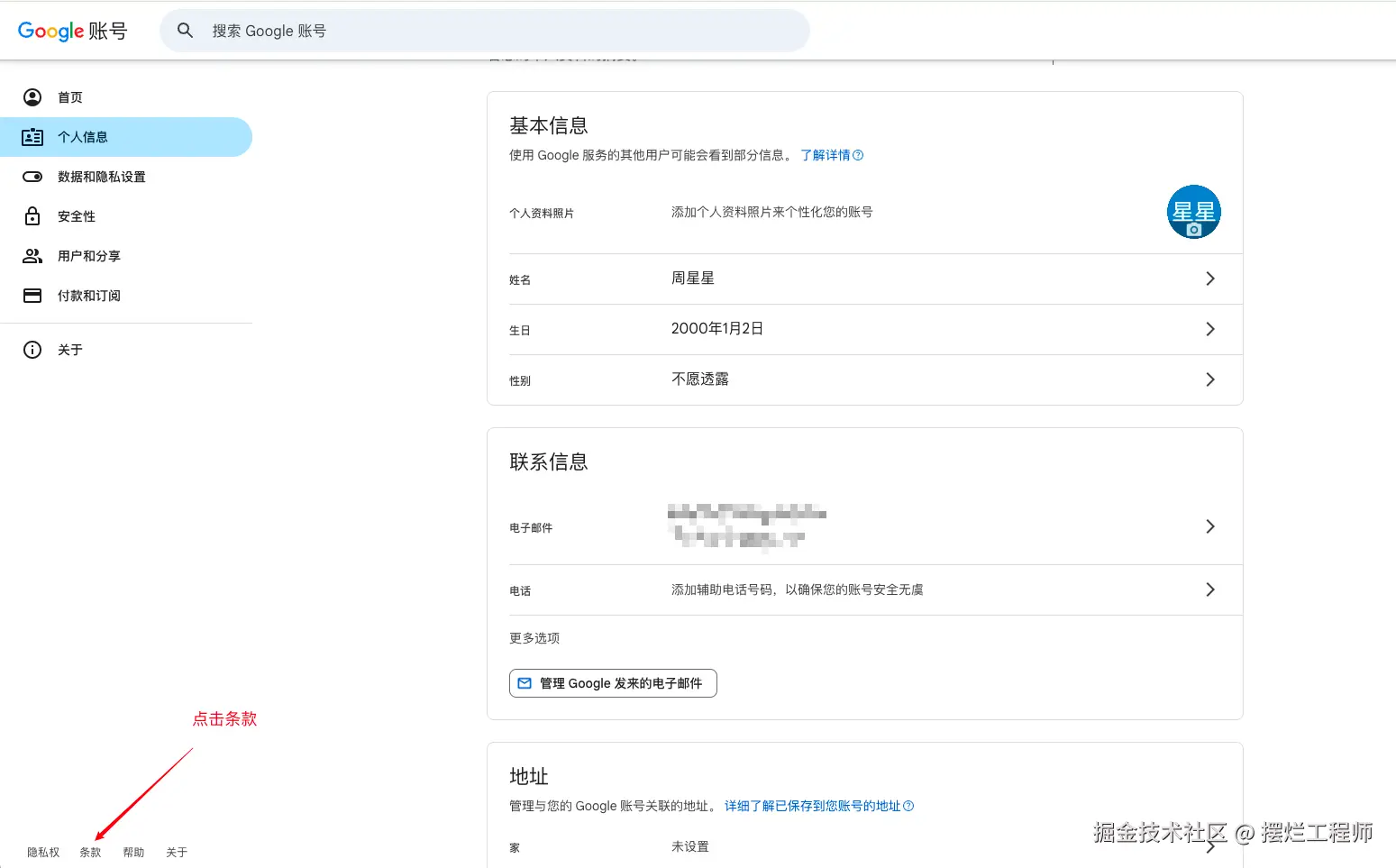This screenshot has height=868, width=1396.
Task: Click the 更多选项 label
Action: pos(534,638)
